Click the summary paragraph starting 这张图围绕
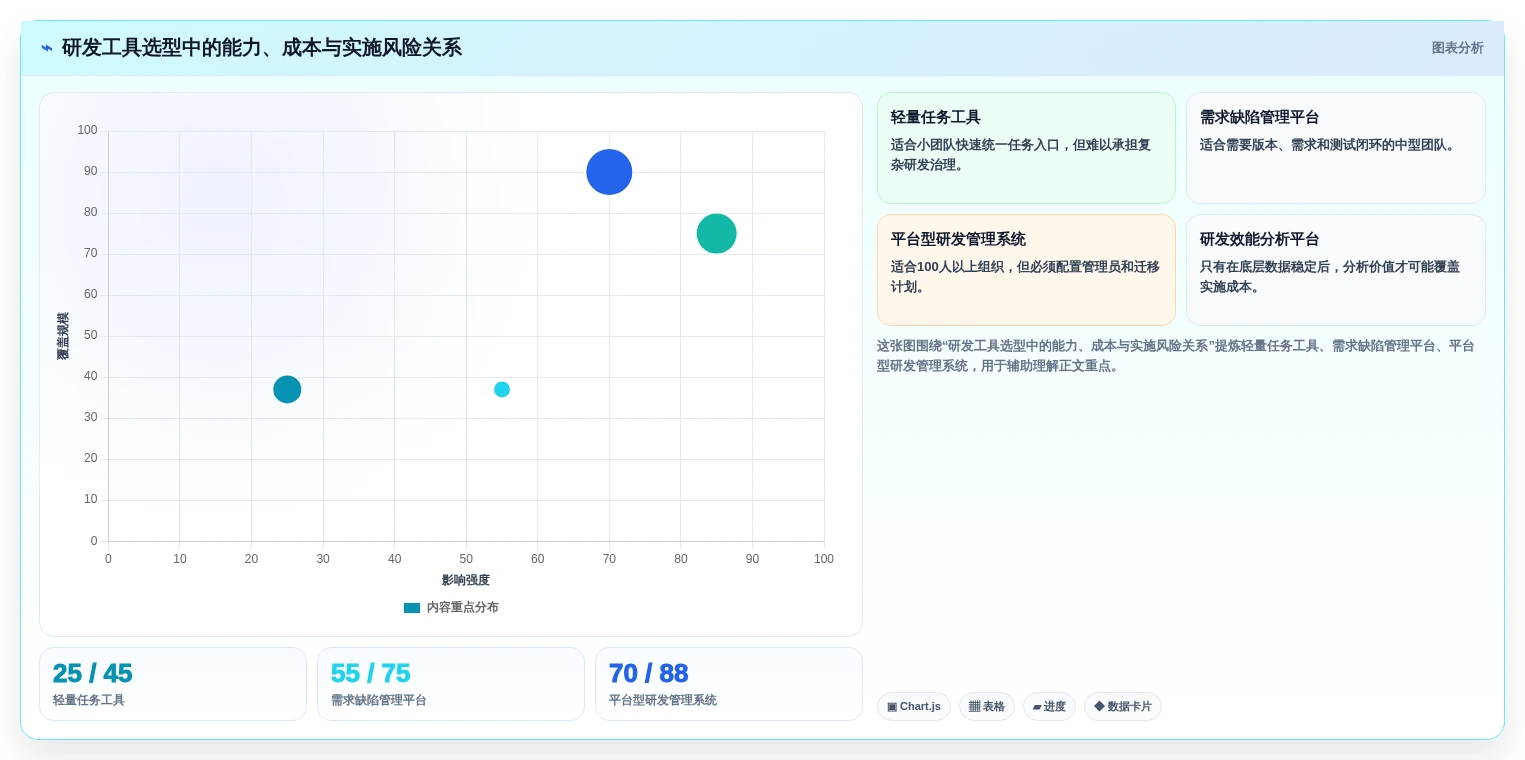The width and height of the screenshot is (1525, 760). 1176,356
